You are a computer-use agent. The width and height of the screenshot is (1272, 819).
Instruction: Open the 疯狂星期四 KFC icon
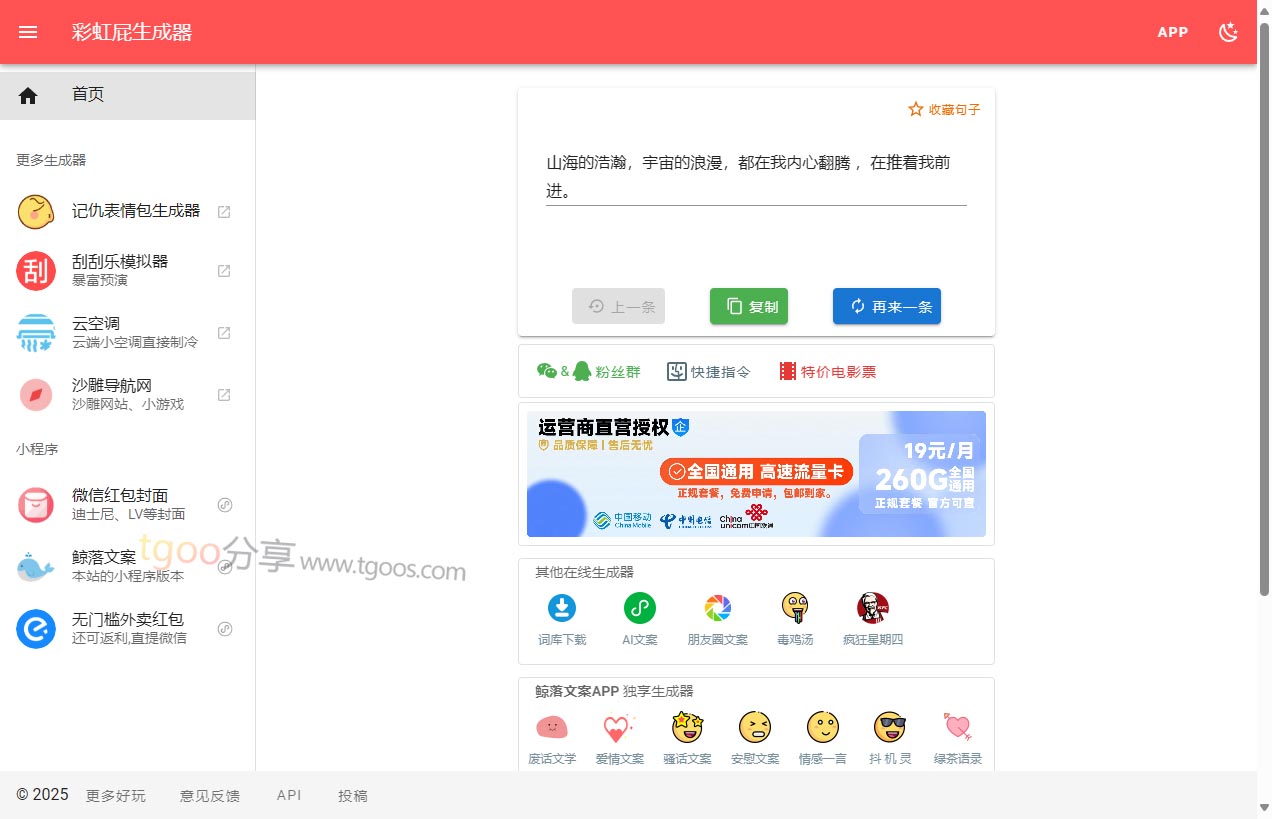click(x=872, y=607)
